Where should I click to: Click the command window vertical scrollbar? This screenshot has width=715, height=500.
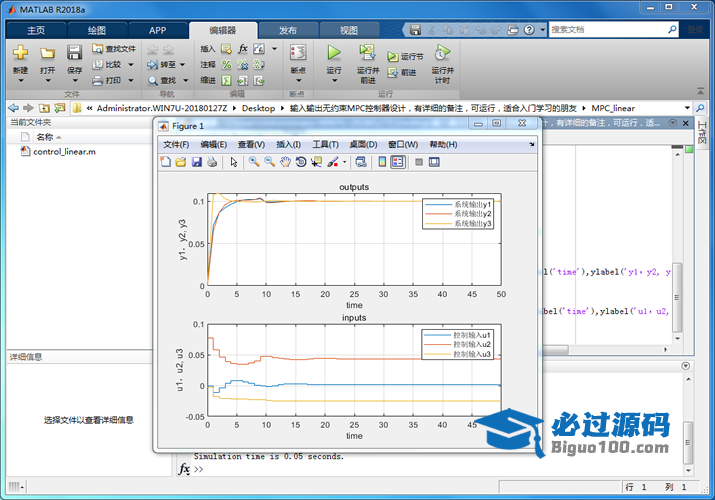pos(688,442)
